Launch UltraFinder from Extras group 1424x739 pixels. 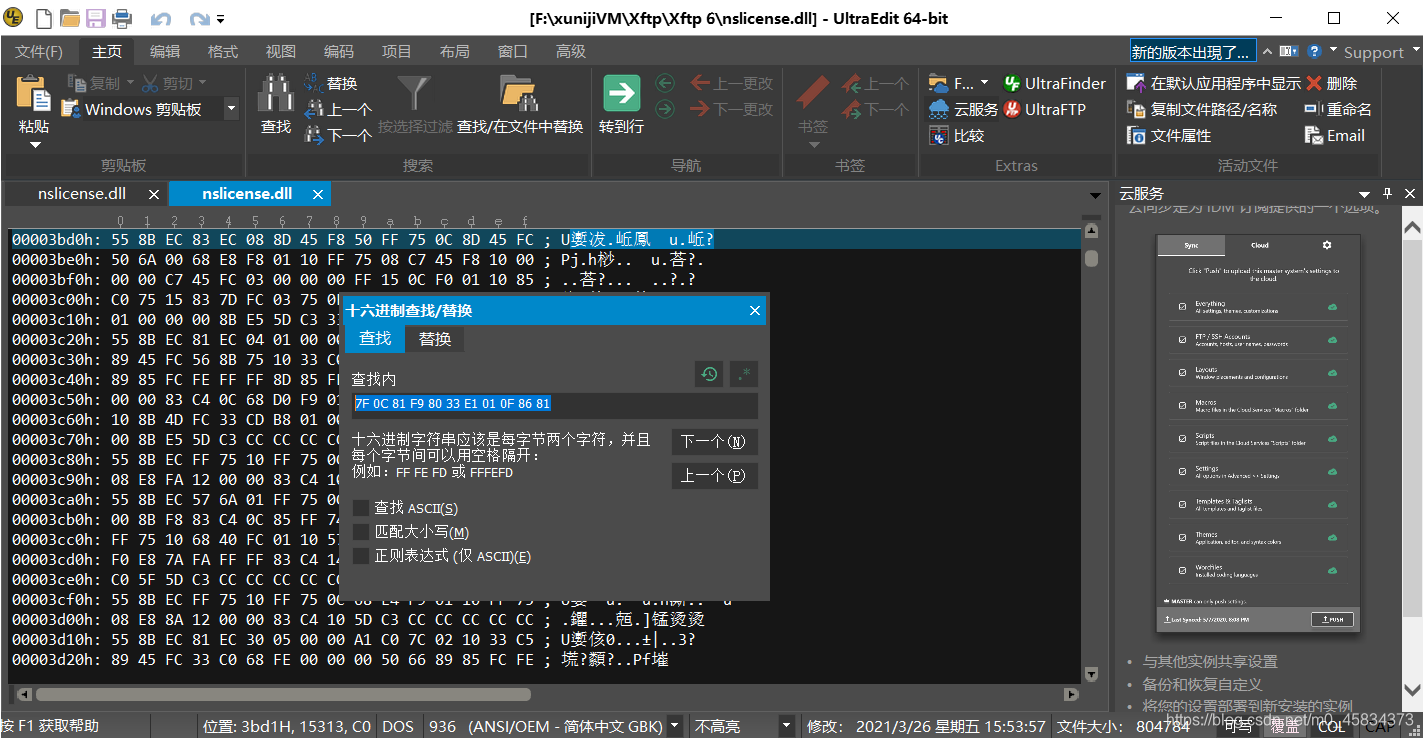pyautogui.click(x=1054, y=83)
